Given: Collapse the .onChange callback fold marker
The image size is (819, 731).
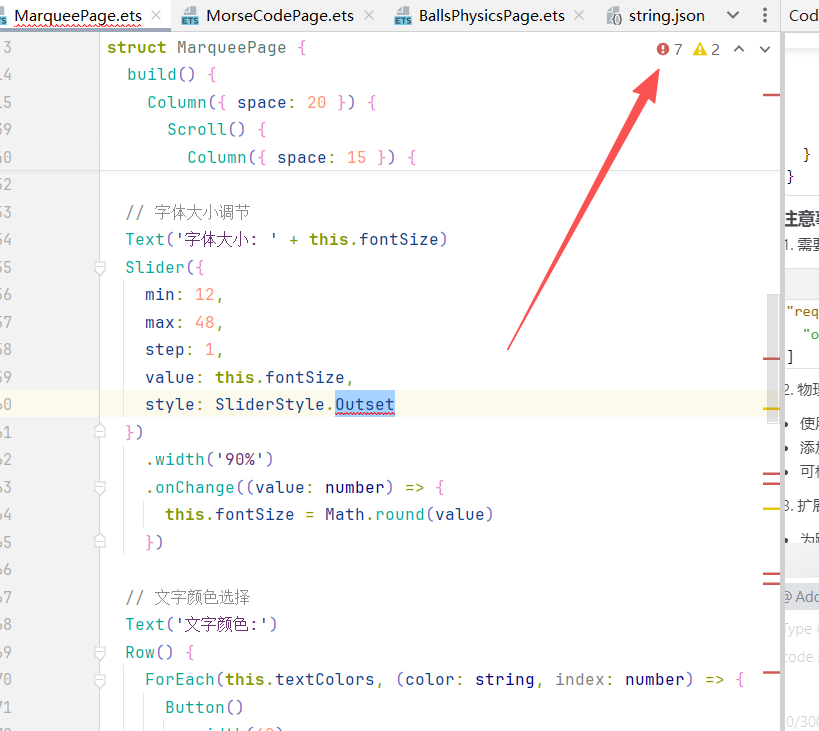Looking at the screenshot, I should point(100,488).
